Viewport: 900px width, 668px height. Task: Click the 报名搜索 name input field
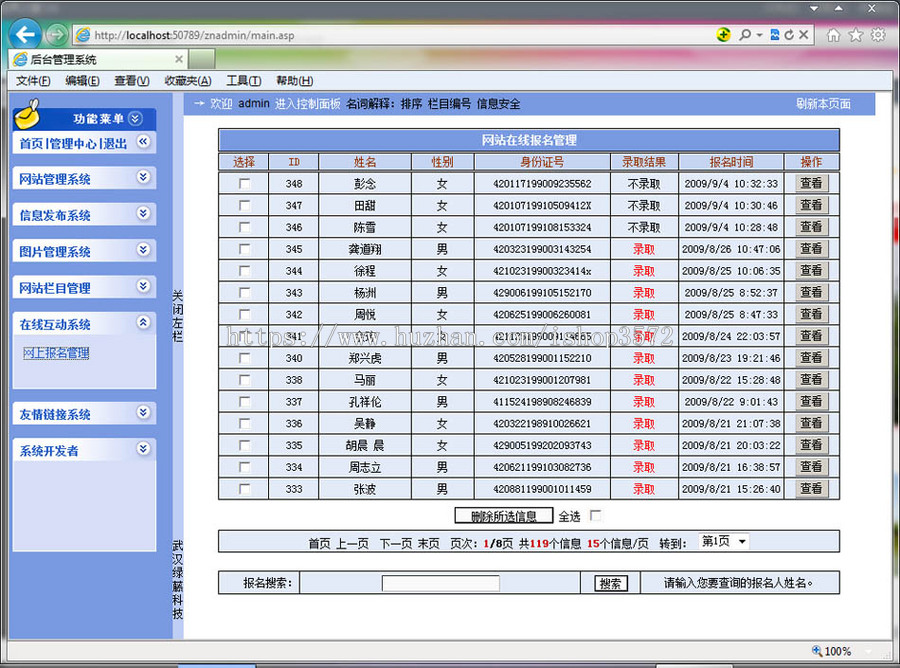pyautogui.click(x=441, y=583)
